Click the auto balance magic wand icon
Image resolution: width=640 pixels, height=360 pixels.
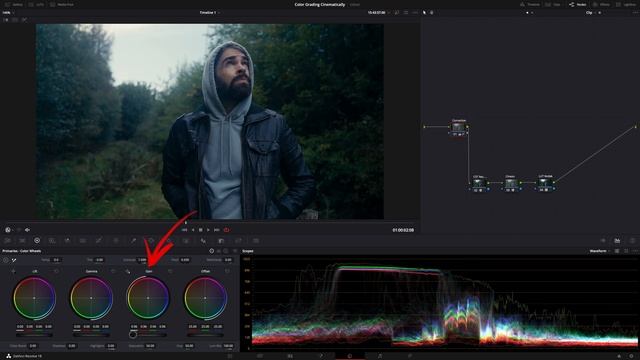pos(14,260)
